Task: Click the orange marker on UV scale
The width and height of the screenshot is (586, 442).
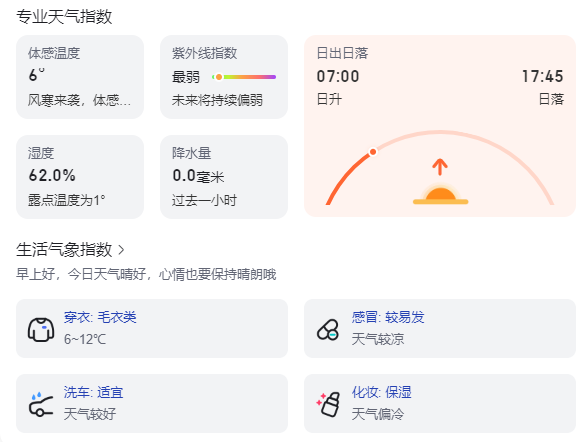Action: [x=219, y=77]
